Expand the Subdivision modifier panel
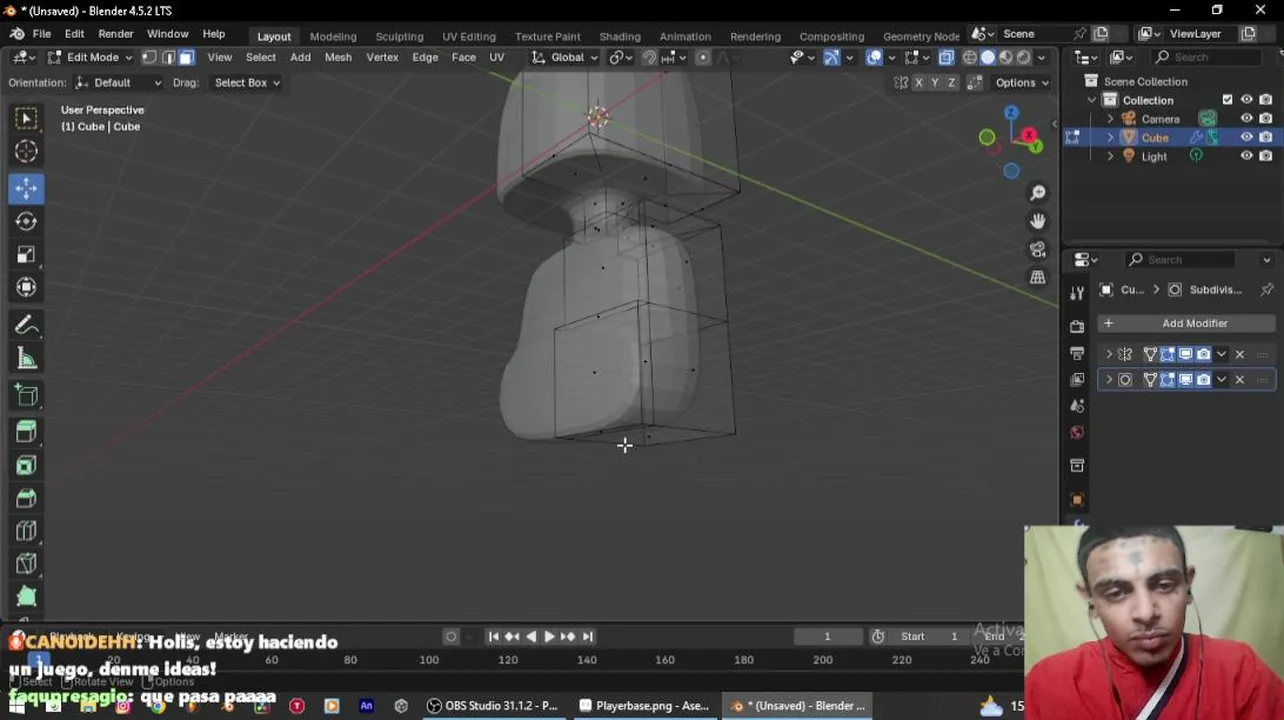 tap(1108, 380)
